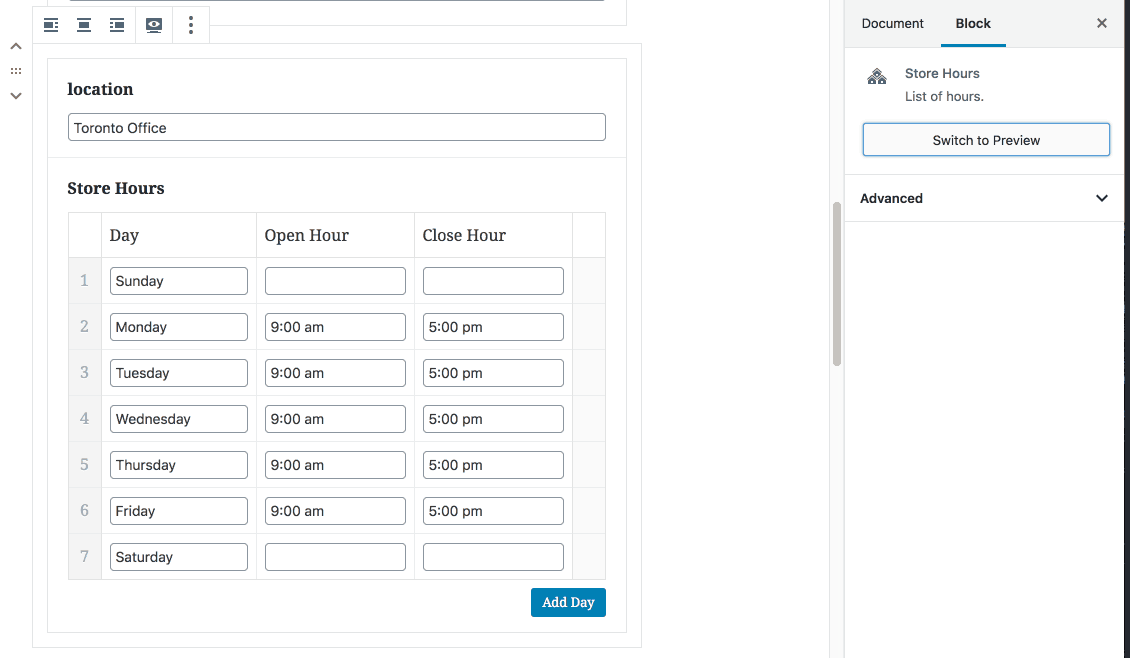This screenshot has width=1130, height=658.
Task: Close the settings sidebar
Action: pos(1102,23)
